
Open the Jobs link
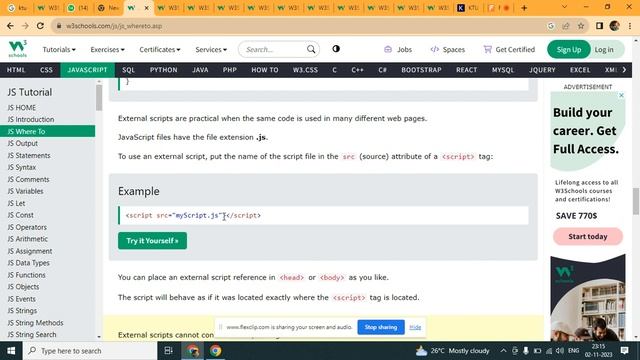[398, 49]
